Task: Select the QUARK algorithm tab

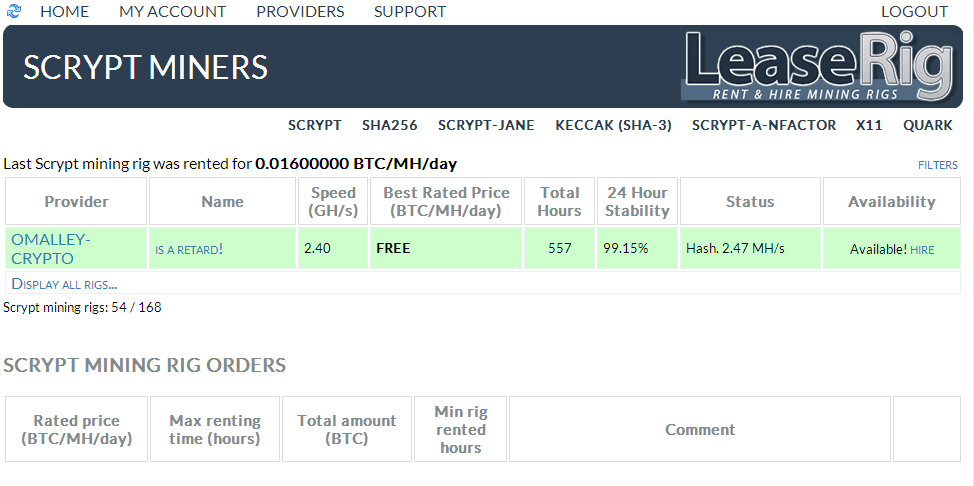Action: [x=927, y=126]
